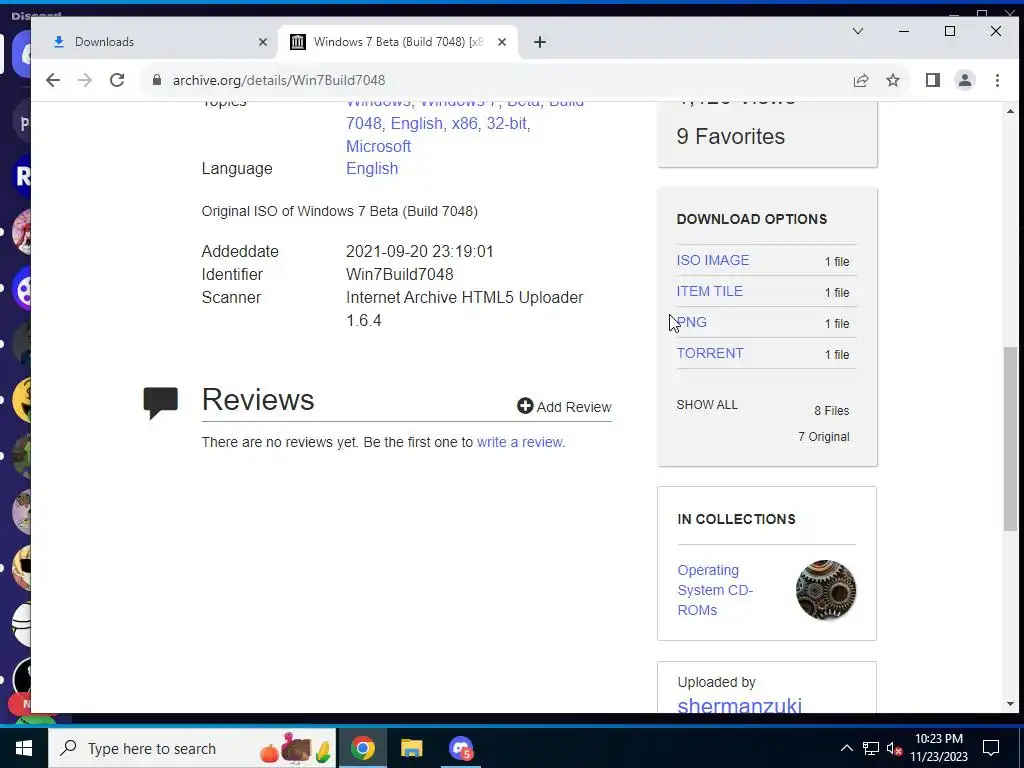Share this page via share icon
The height and width of the screenshot is (768, 1024).
861,80
